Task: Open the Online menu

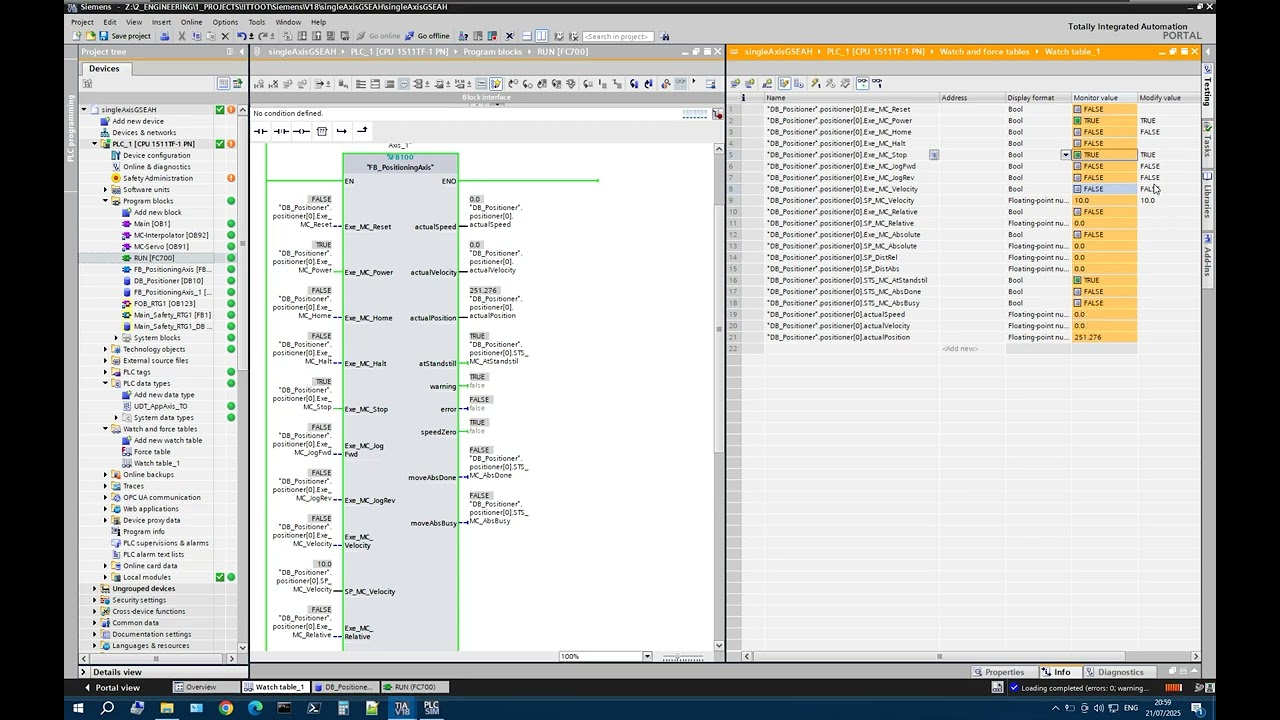Action: tap(191, 22)
